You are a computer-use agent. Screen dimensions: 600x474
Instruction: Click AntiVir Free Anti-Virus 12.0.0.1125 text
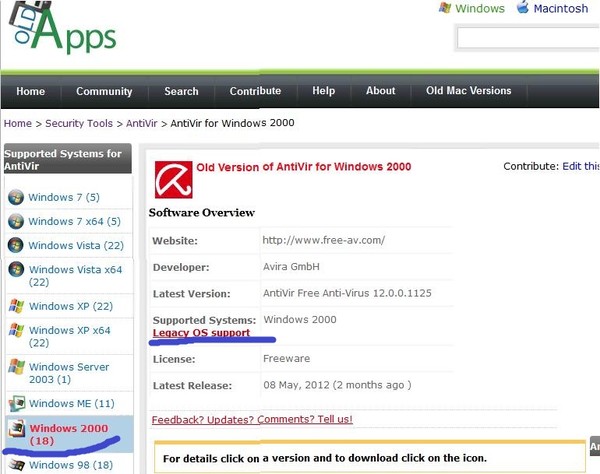tap(347, 293)
